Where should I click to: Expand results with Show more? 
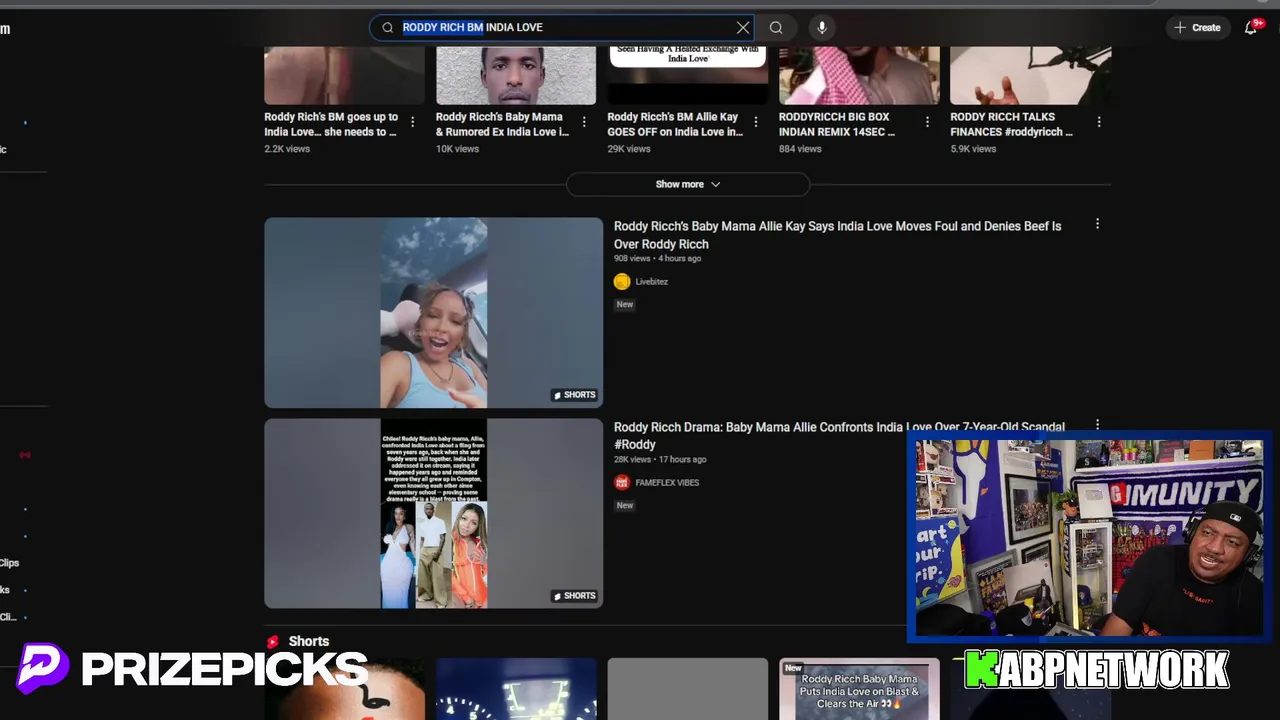(688, 184)
